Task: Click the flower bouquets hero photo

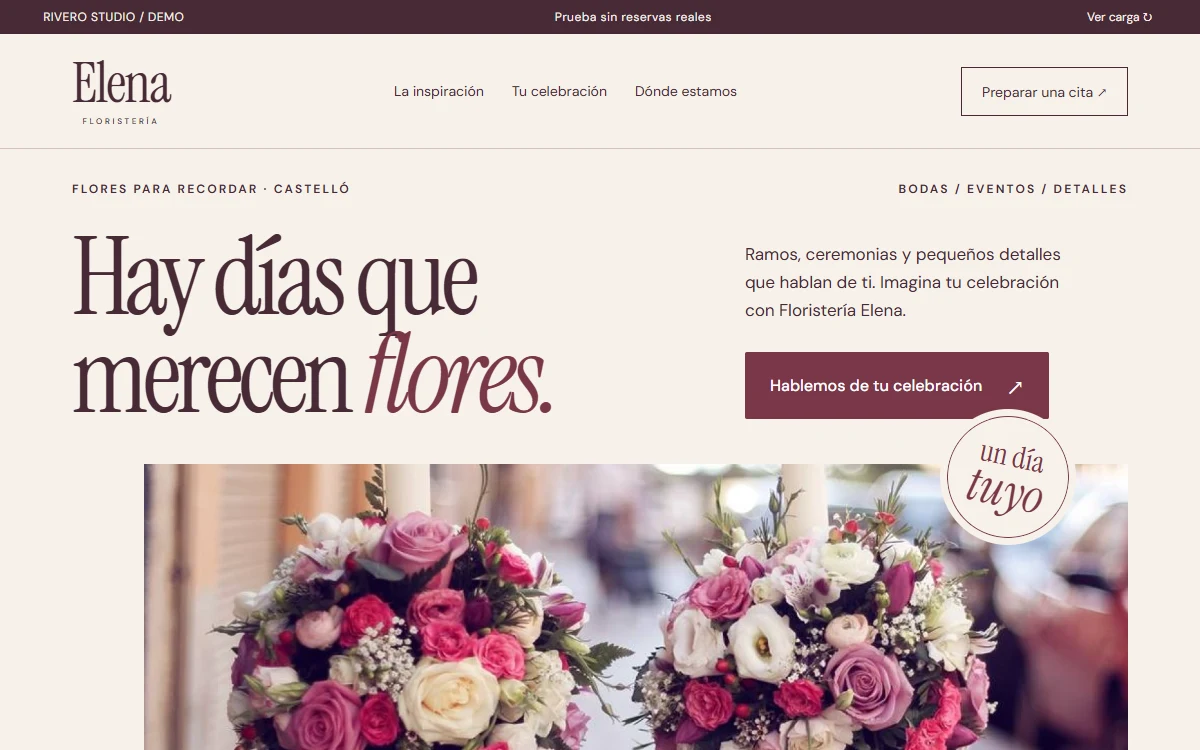Action: tap(636, 607)
